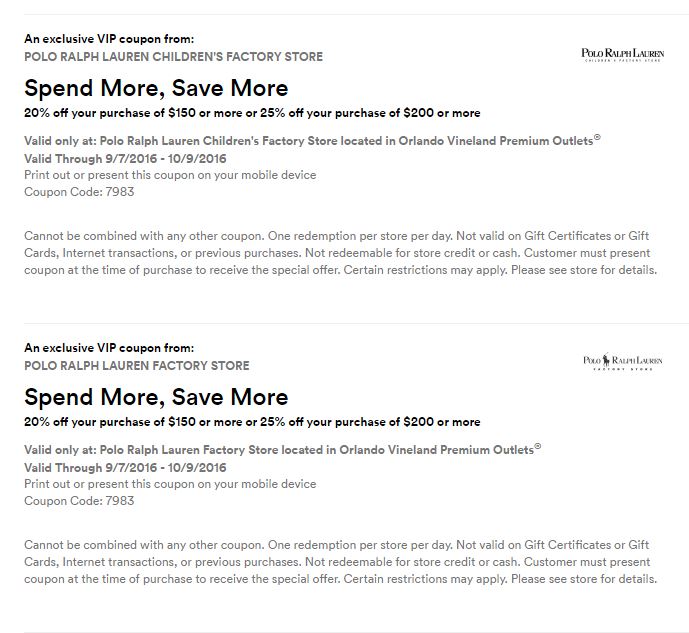Screen dimensions: 689x633
Task: Click the terms paragraph under the Children's coupon
Action: (x=340, y=253)
